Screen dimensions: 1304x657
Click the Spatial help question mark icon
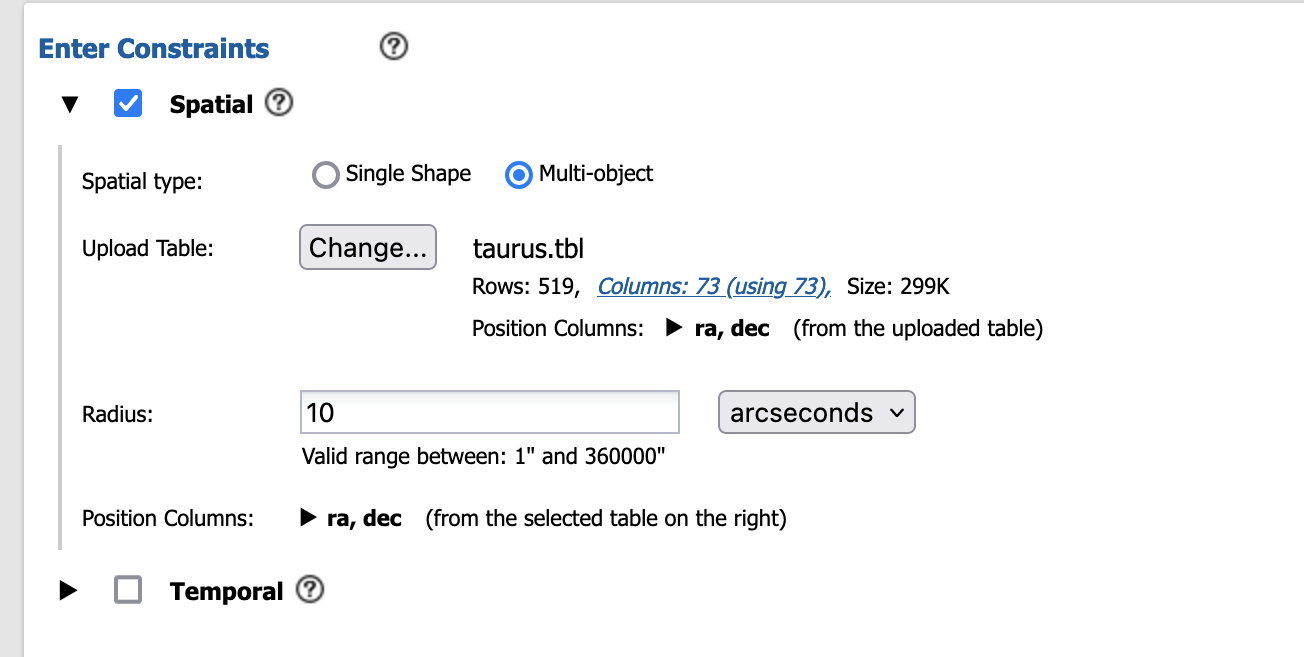(279, 102)
